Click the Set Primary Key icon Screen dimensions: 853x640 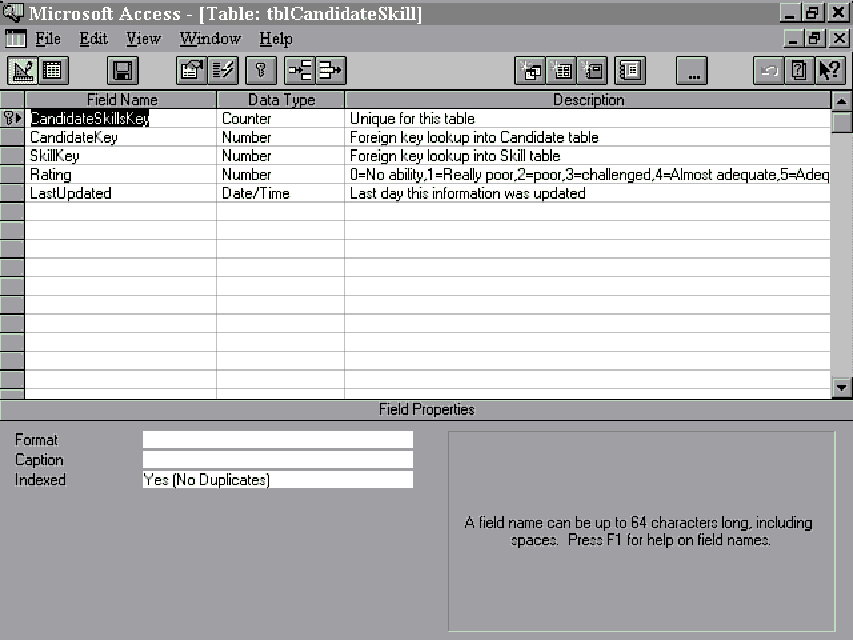pos(260,71)
